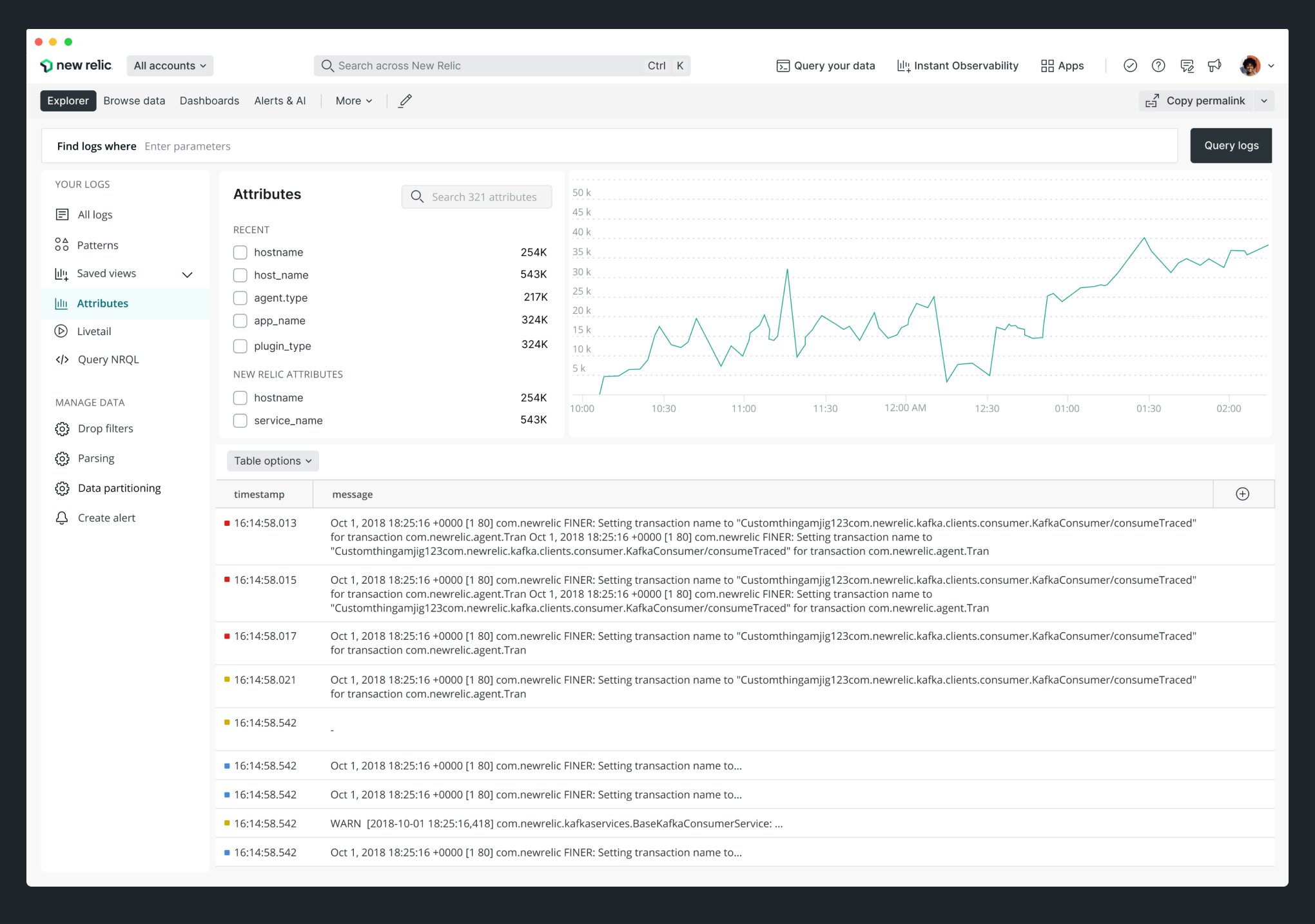This screenshot has height=924, width=1315.
Task: Open the All accounts dropdown
Action: click(170, 66)
